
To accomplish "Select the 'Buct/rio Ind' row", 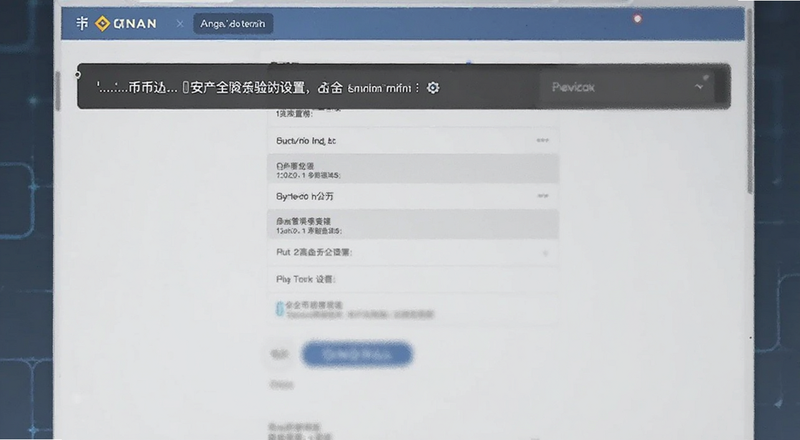I will pyautogui.click(x=413, y=140).
